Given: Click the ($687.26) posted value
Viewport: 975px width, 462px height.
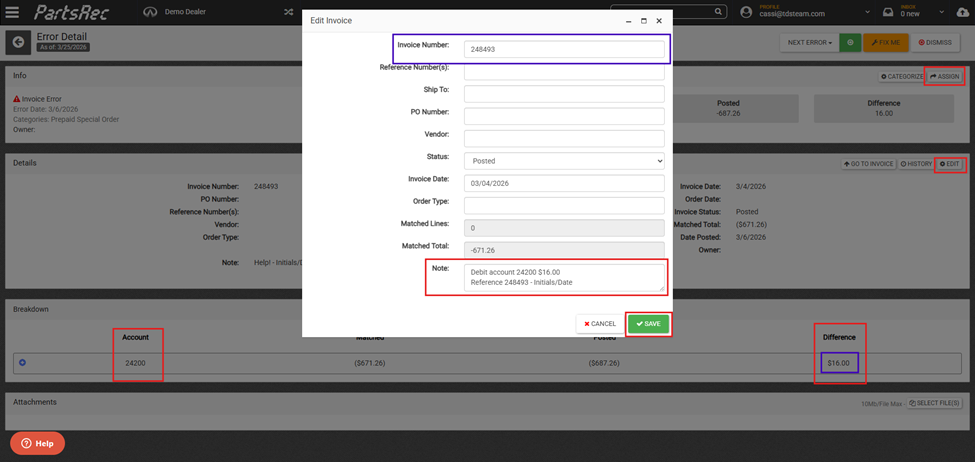Looking at the screenshot, I should pyautogui.click(x=604, y=363).
